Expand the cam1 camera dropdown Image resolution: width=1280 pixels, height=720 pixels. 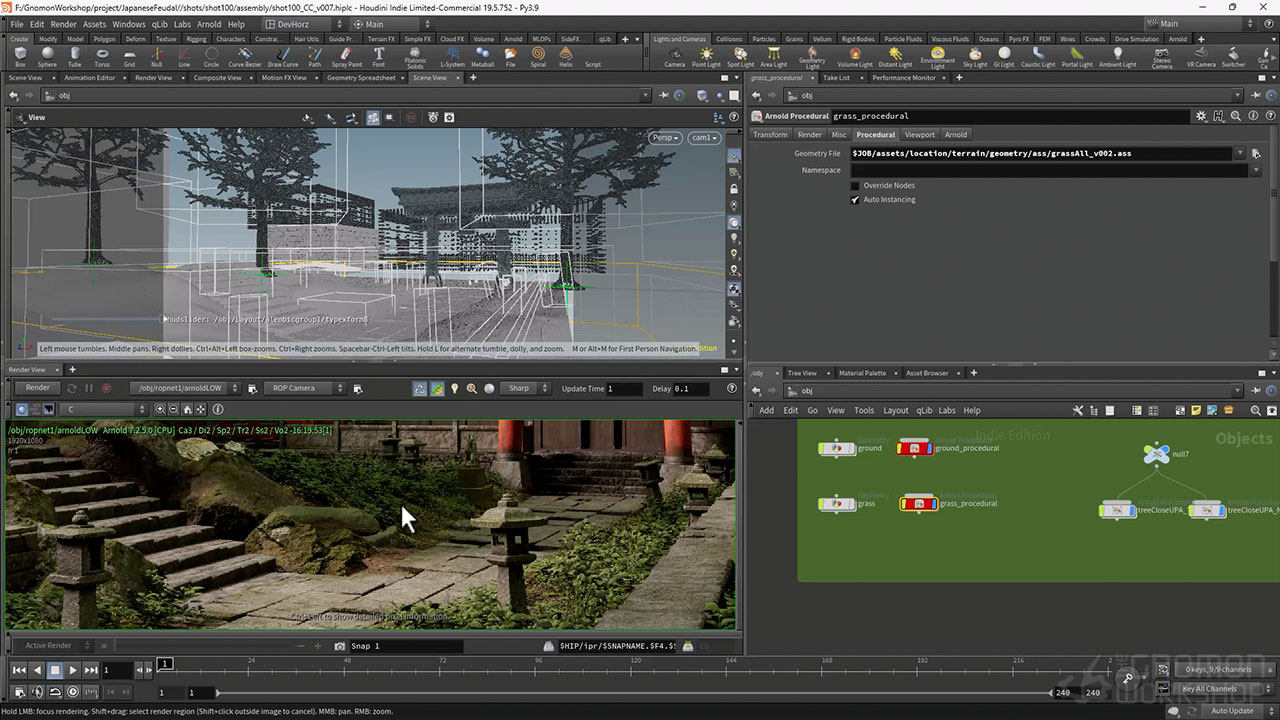[703, 138]
